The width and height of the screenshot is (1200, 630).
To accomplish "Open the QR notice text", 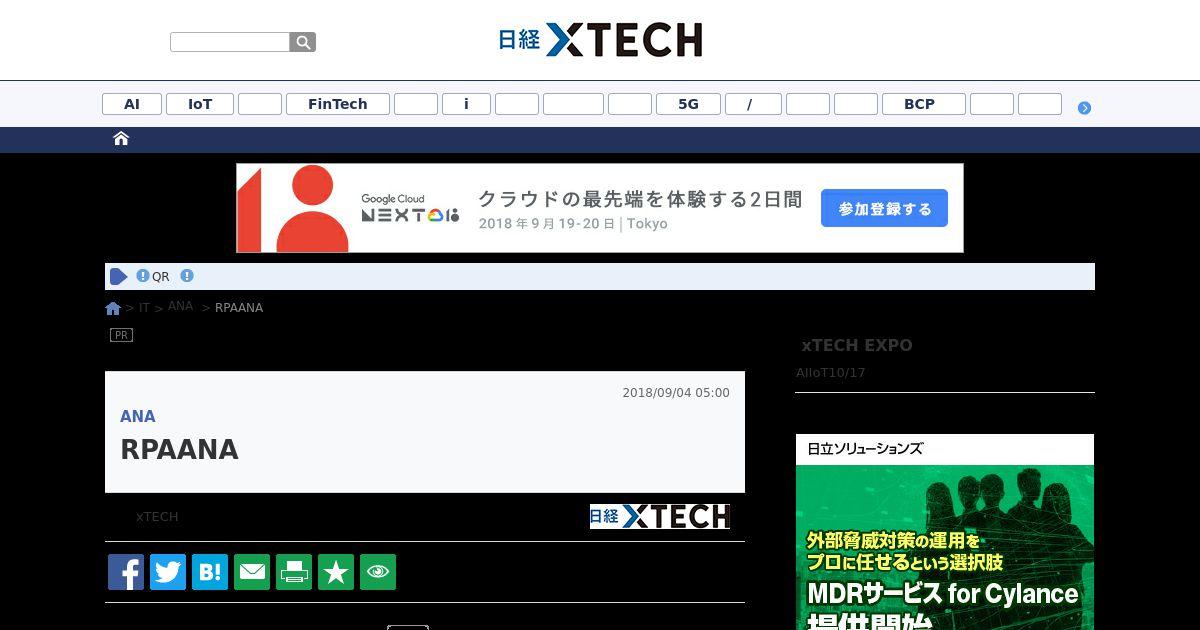I will click(161, 277).
